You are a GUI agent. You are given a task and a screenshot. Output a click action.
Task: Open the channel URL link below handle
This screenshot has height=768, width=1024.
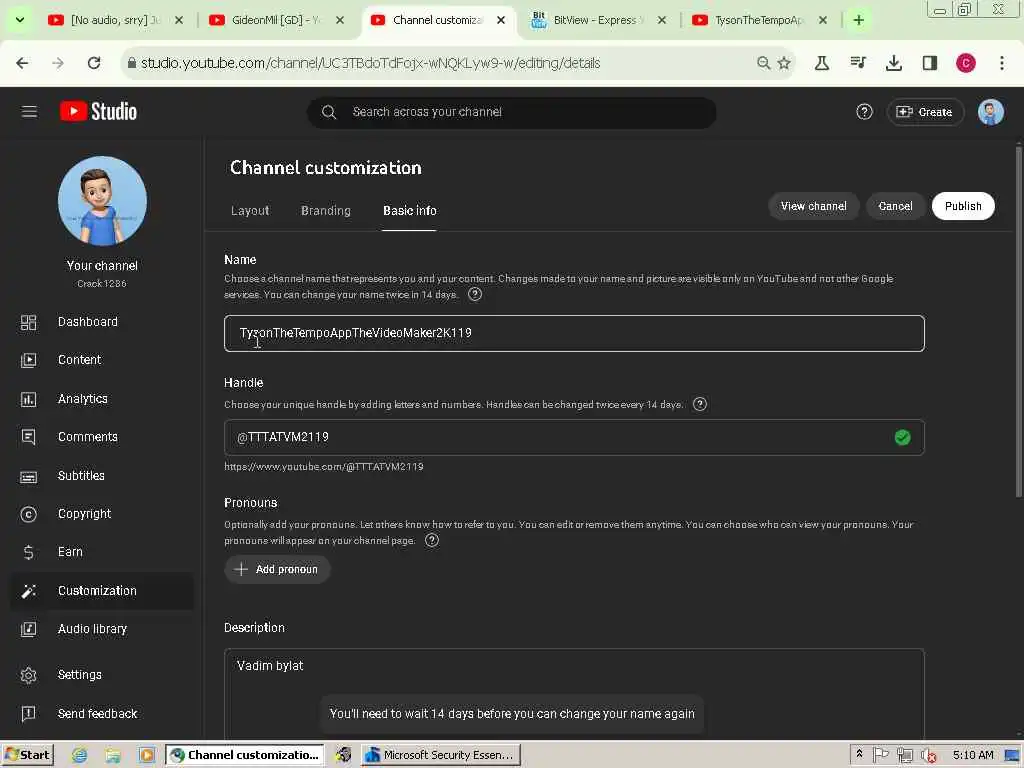[x=323, y=467]
